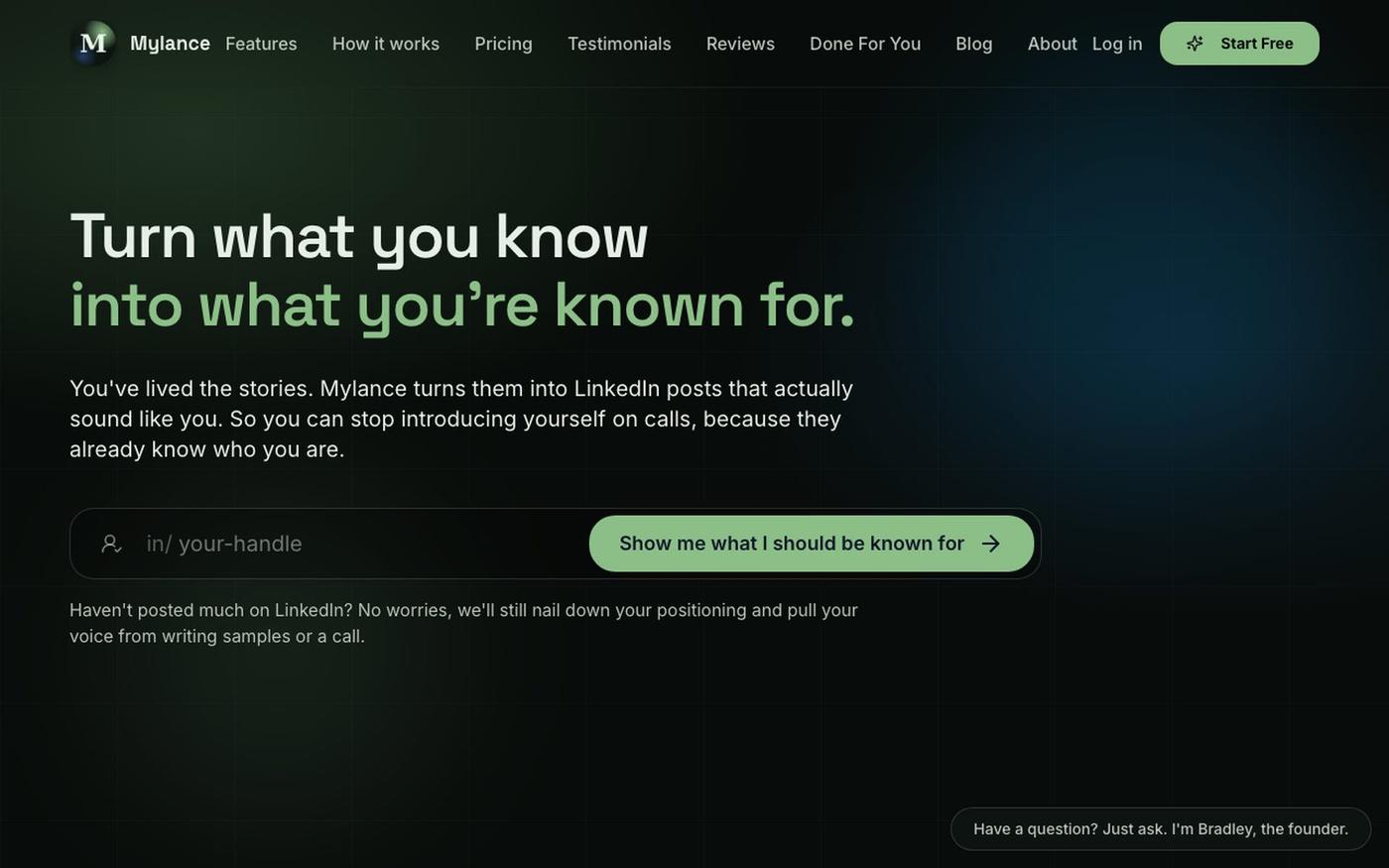The image size is (1389, 868).
Task: Click the arrow icon on green button
Action: coord(990,544)
